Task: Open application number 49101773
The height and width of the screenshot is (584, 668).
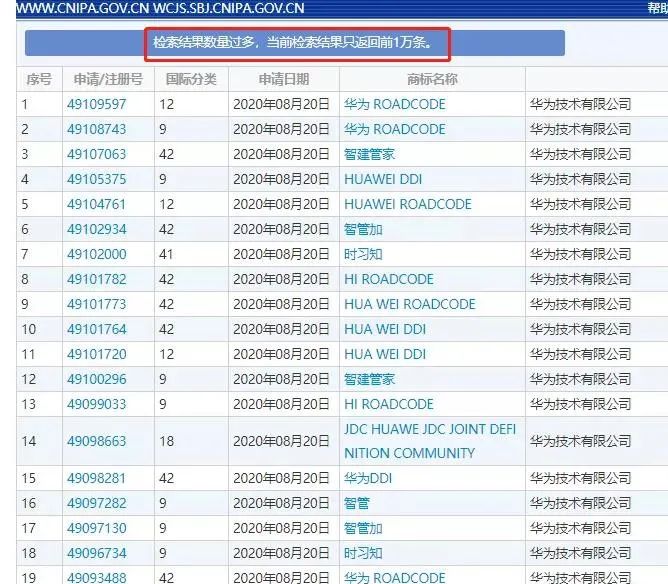Action: tap(97, 305)
